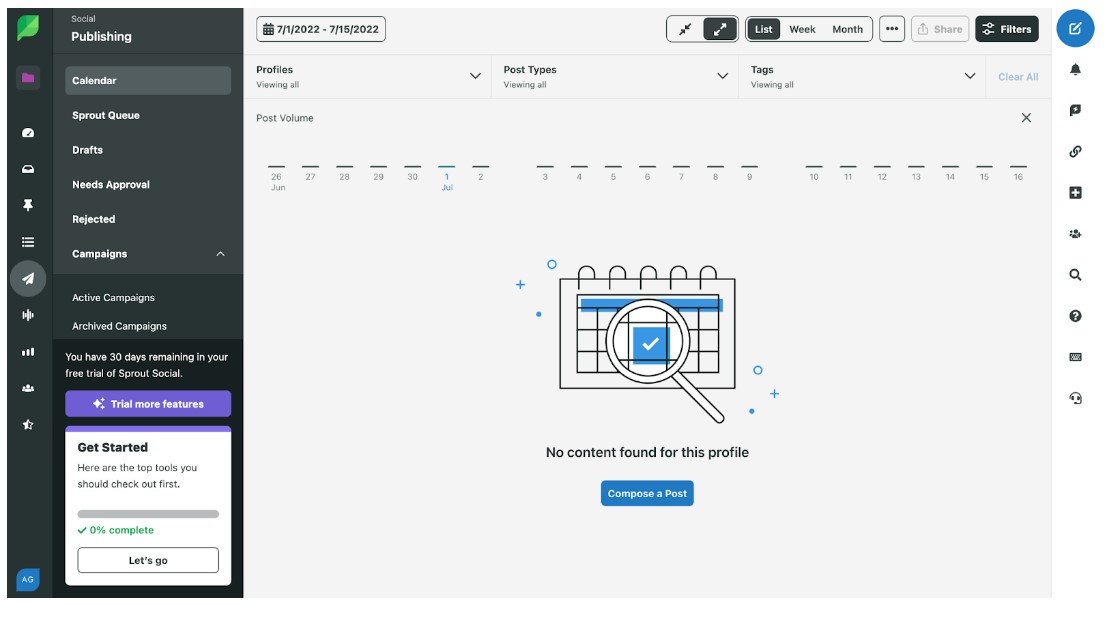Image resolution: width=1109 pixels, height=621 pixels.
Task: Open the Listening waveform icon in left rail
Action: 28,315
